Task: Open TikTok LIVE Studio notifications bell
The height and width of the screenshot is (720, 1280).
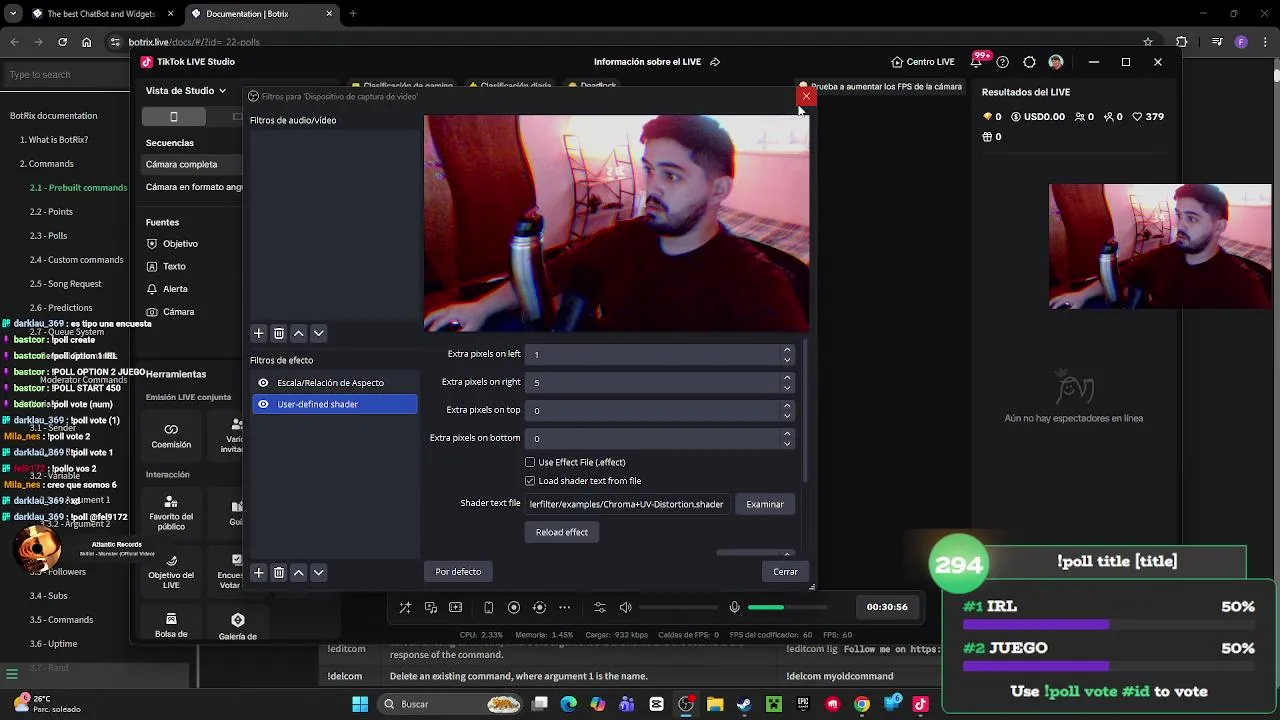Action: pos(976,62)
